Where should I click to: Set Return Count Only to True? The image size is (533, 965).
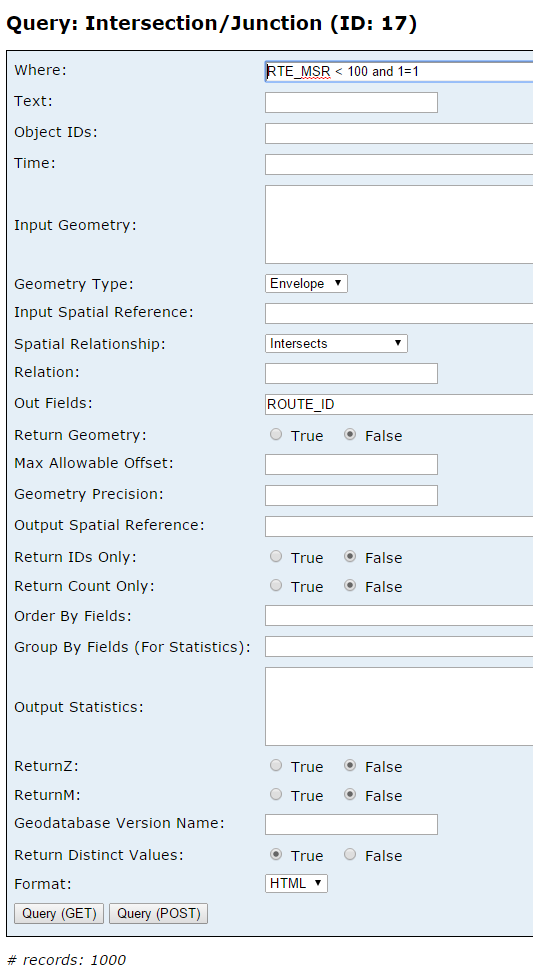[x=276, y=585]
